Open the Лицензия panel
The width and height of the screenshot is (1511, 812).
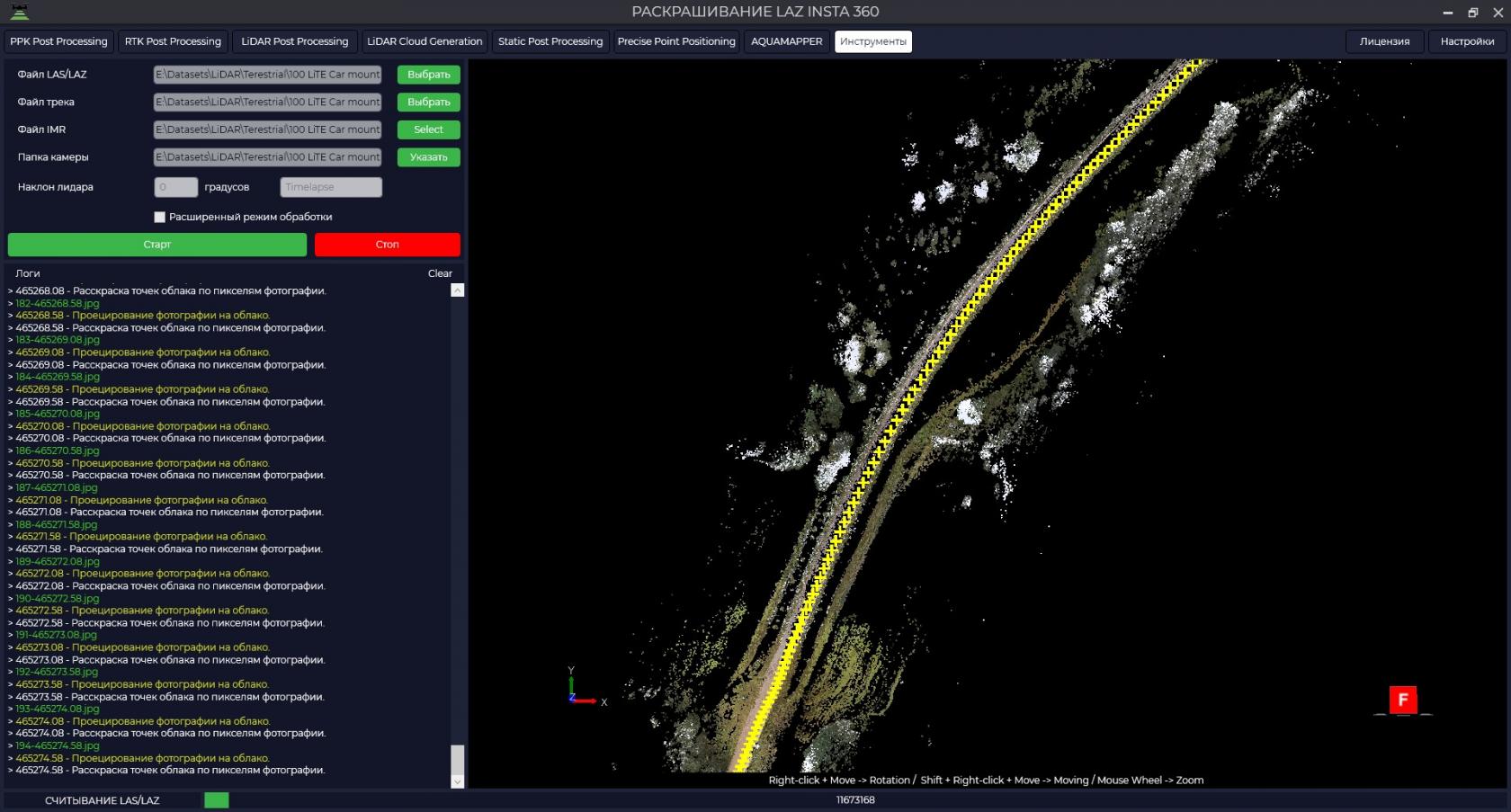pos(1384,41)
